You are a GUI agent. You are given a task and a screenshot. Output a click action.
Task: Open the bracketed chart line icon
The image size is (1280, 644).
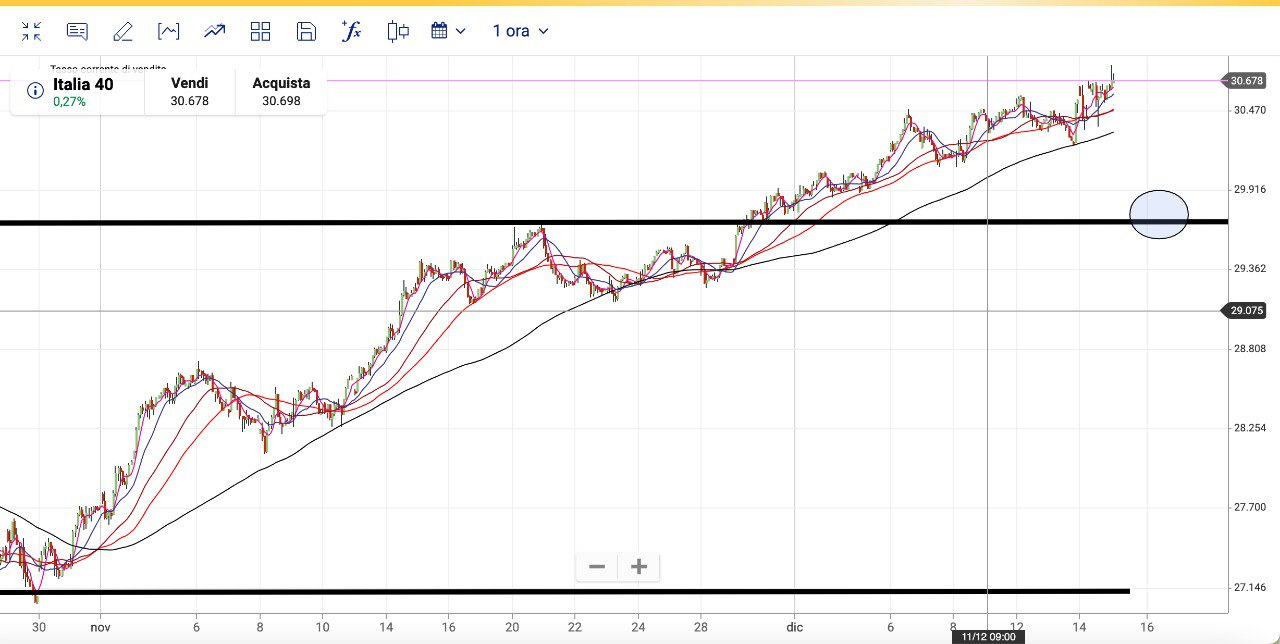point(169,31)
